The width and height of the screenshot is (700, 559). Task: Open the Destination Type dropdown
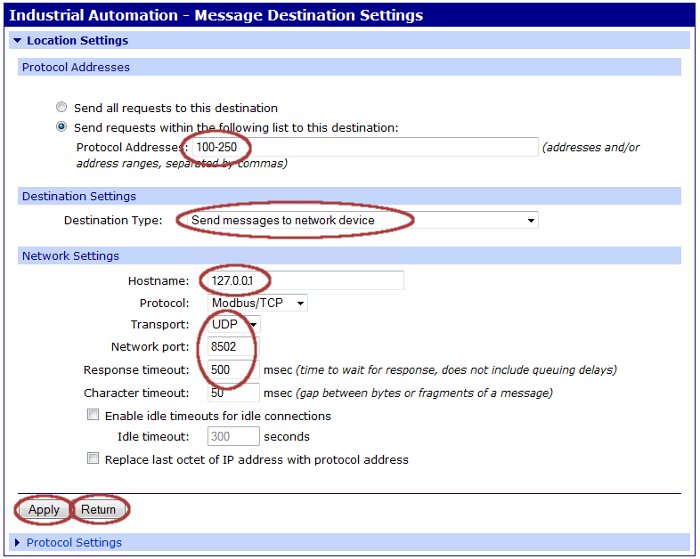click(x=357, y=220)
